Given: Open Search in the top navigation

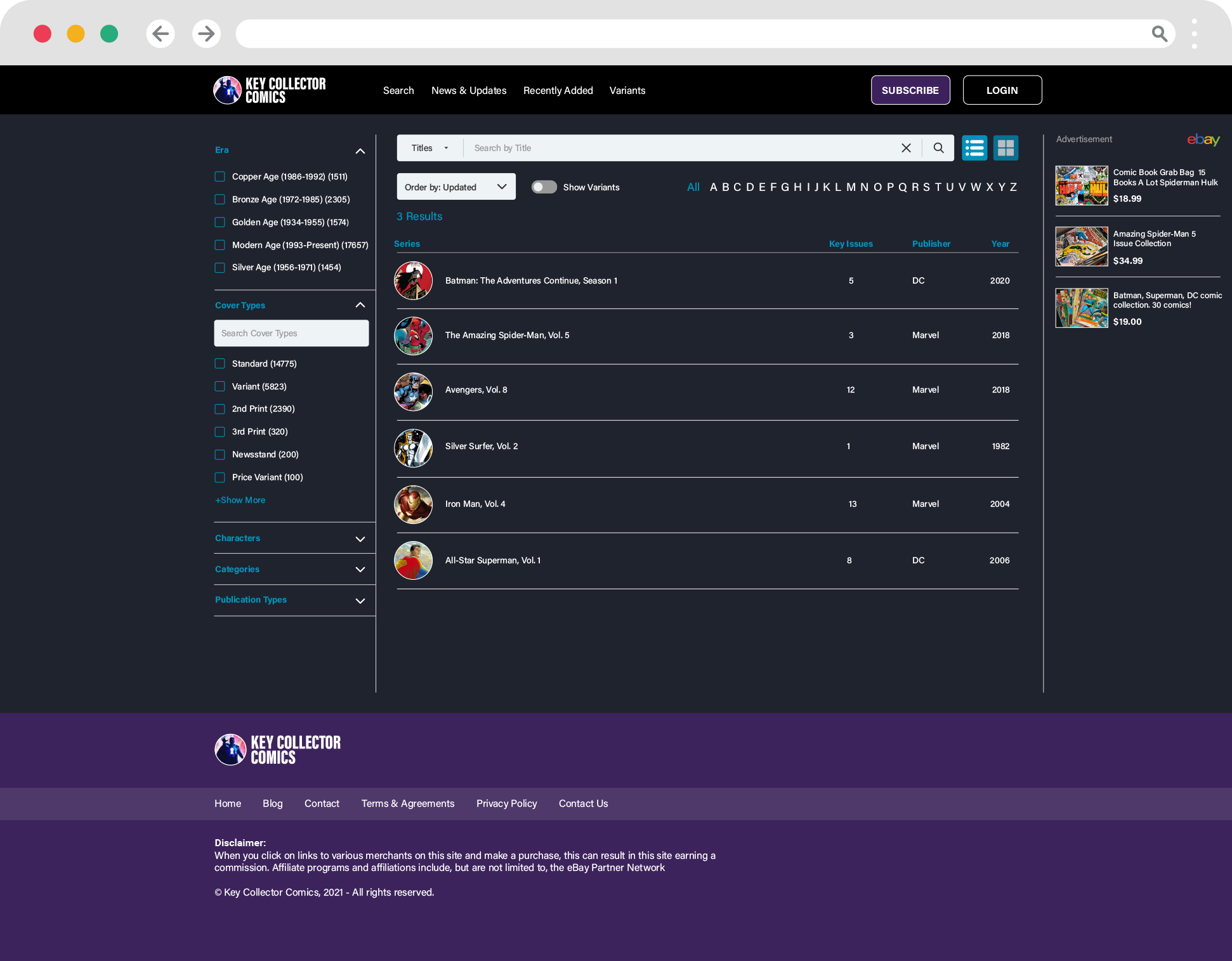Looking at the screenshot, I should 398,91.
